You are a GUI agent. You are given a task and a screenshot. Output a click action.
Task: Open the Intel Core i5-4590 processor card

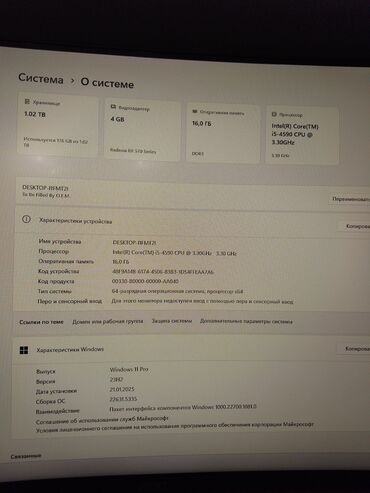pos(302,135)
